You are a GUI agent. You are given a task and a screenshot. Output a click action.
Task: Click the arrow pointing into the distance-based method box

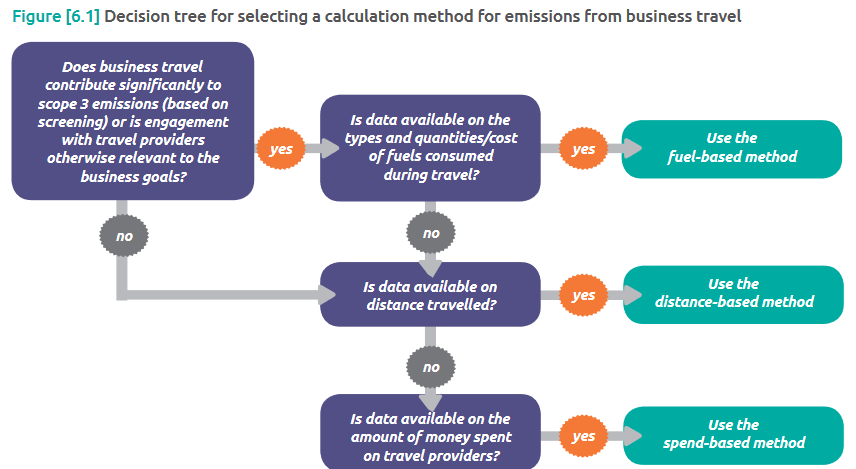point(620,295)
